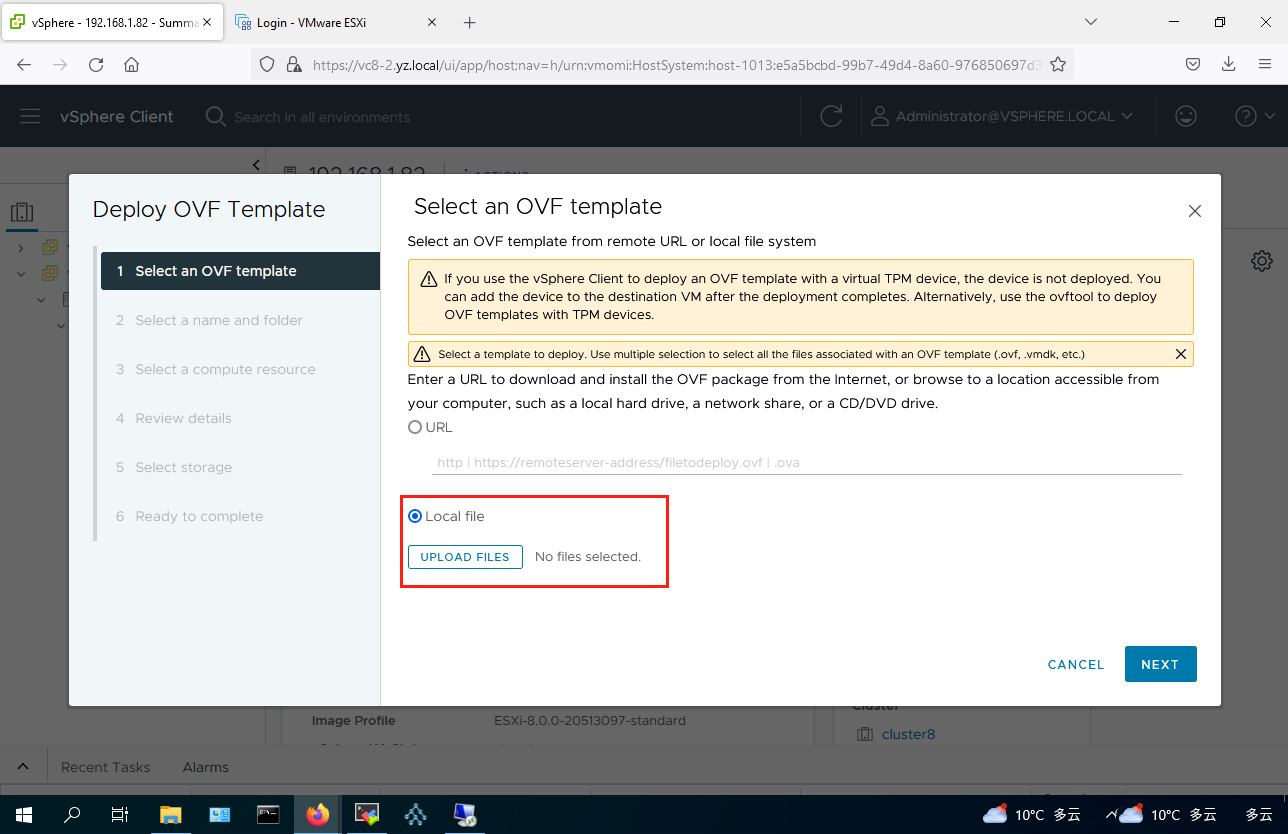Open the cluster8 link
The image size is (1288, 834).
[x=908, y=734]
